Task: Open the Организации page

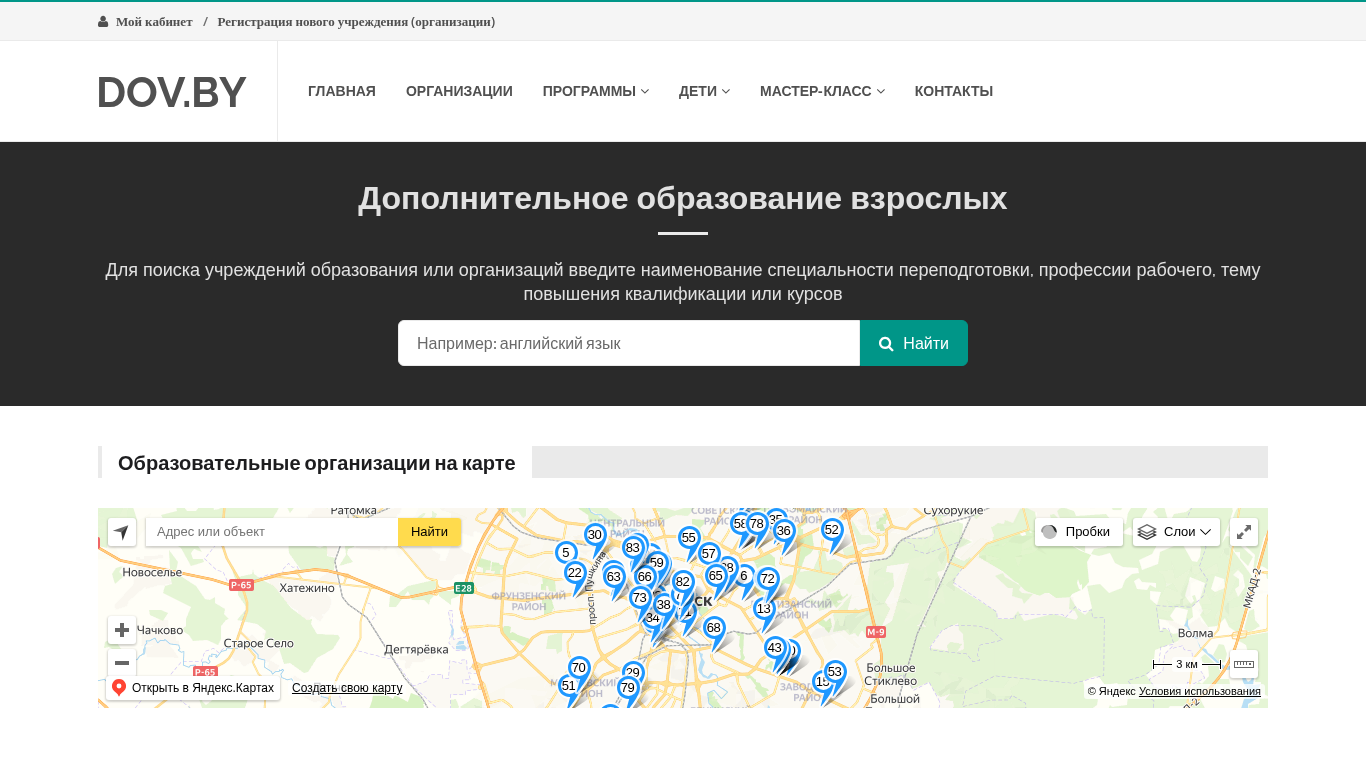Action: coord(459,91)
